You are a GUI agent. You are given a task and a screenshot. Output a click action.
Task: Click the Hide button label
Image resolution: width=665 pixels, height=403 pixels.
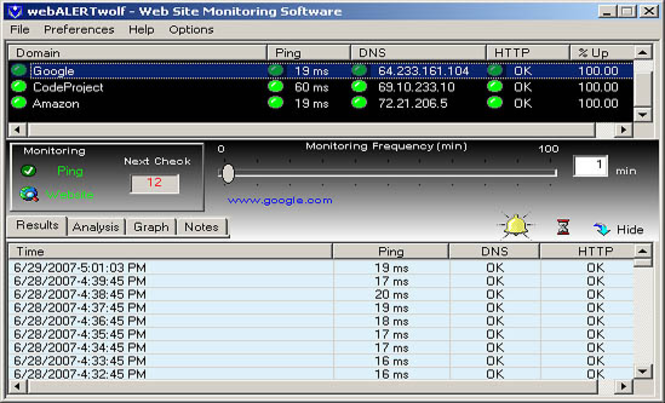click(x=630, y=229)
